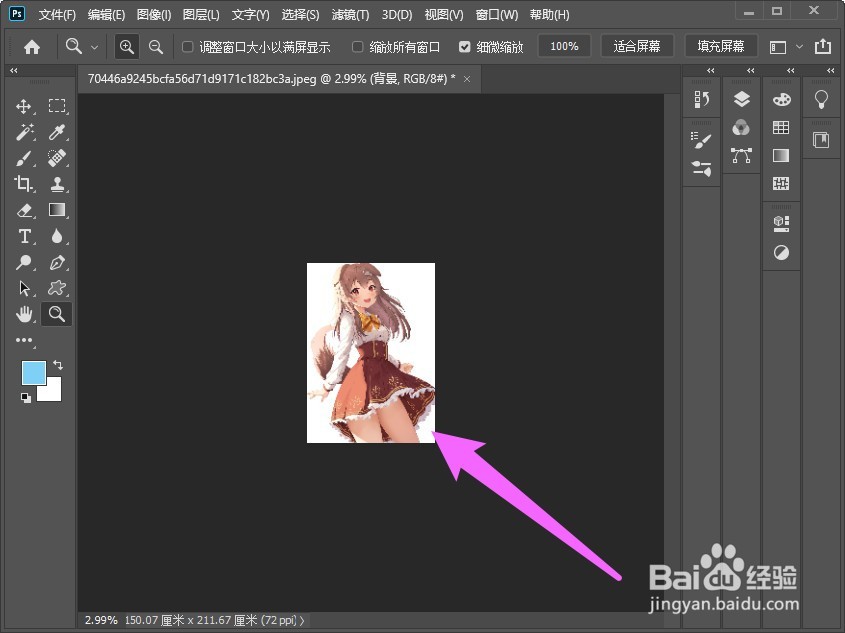The width and height of the screenshot is (845, 633).
Task: Open the Channels panel icon
Action: tap(741, 128)
